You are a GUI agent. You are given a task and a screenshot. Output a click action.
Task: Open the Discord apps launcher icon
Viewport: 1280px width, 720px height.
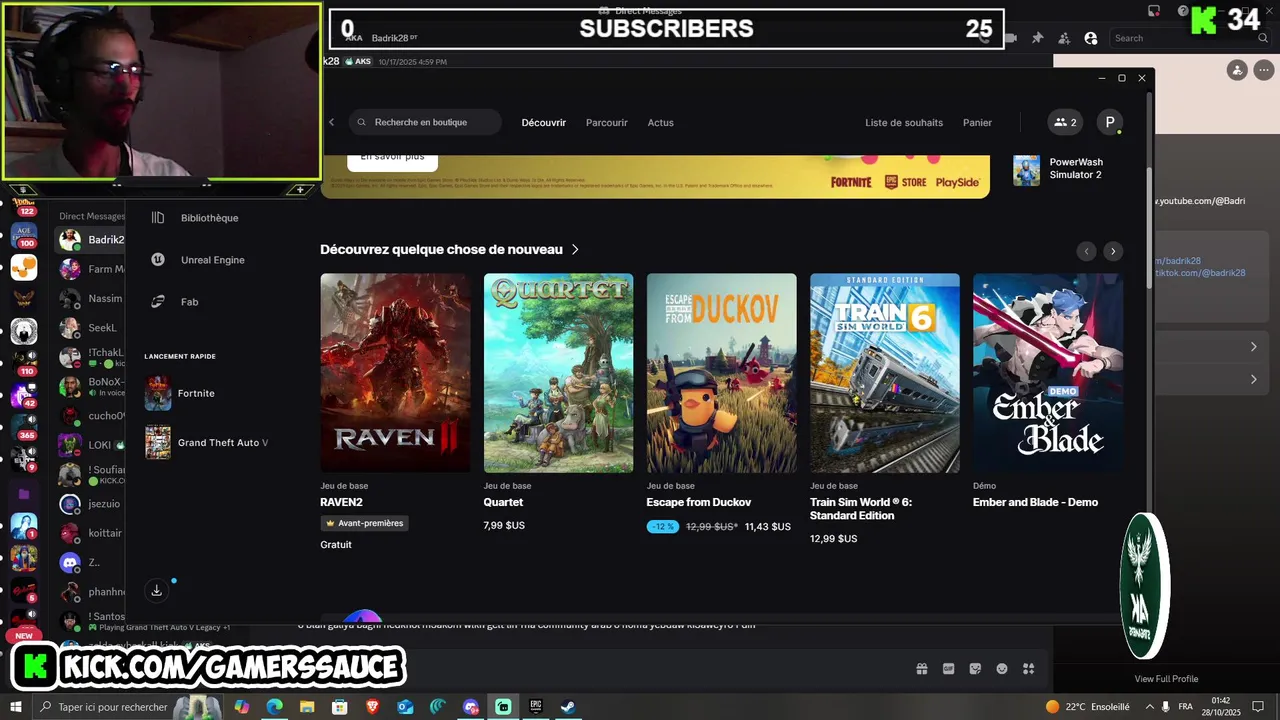click(x=1029, y=669)
